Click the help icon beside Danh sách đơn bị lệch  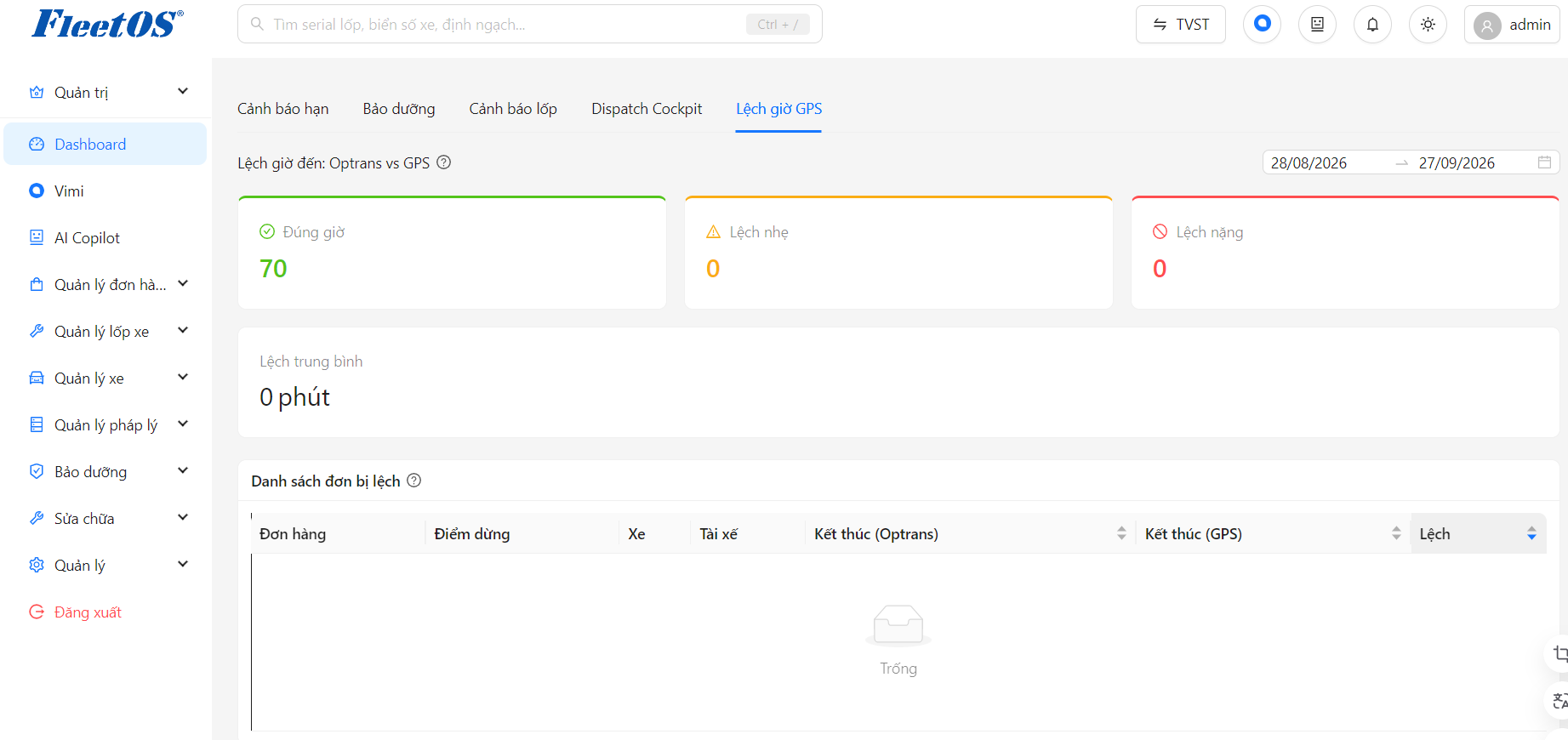(x=414, y=481)
